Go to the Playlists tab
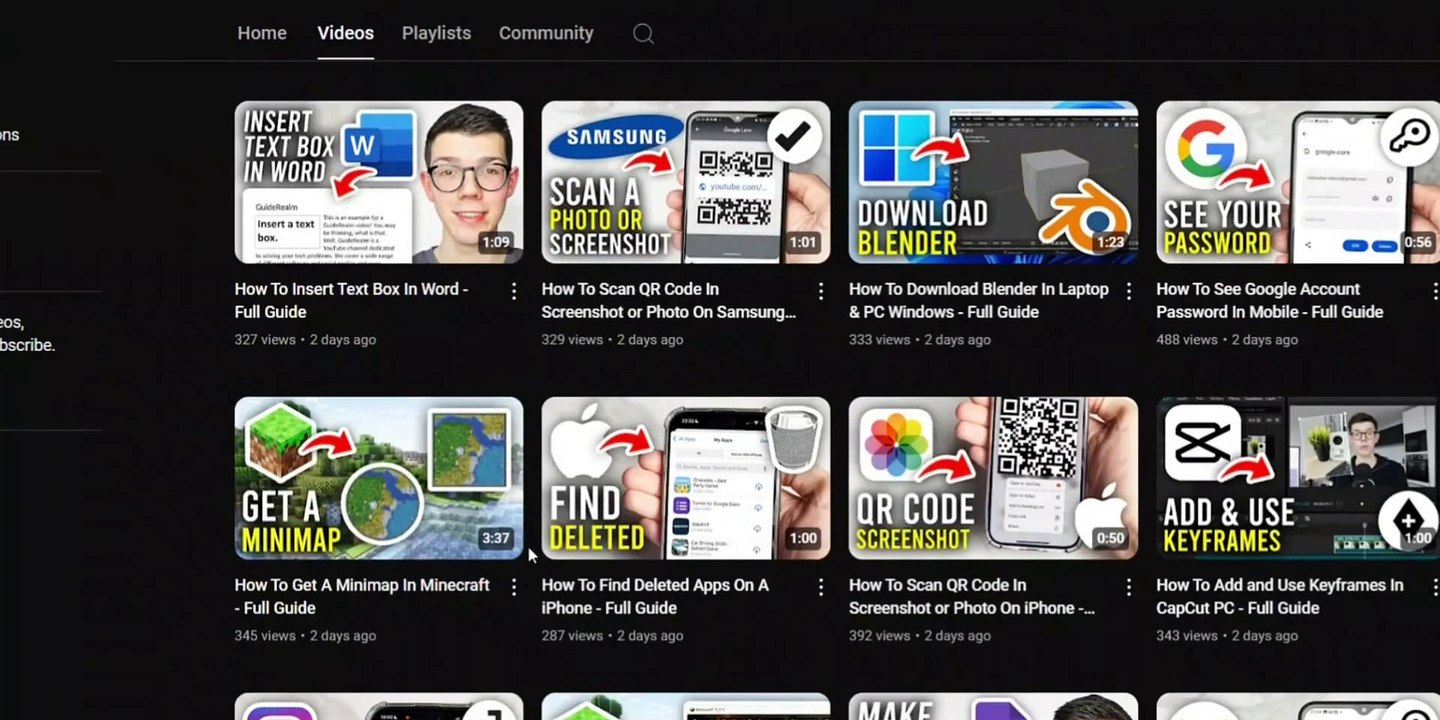 click(x=436, y=33)
